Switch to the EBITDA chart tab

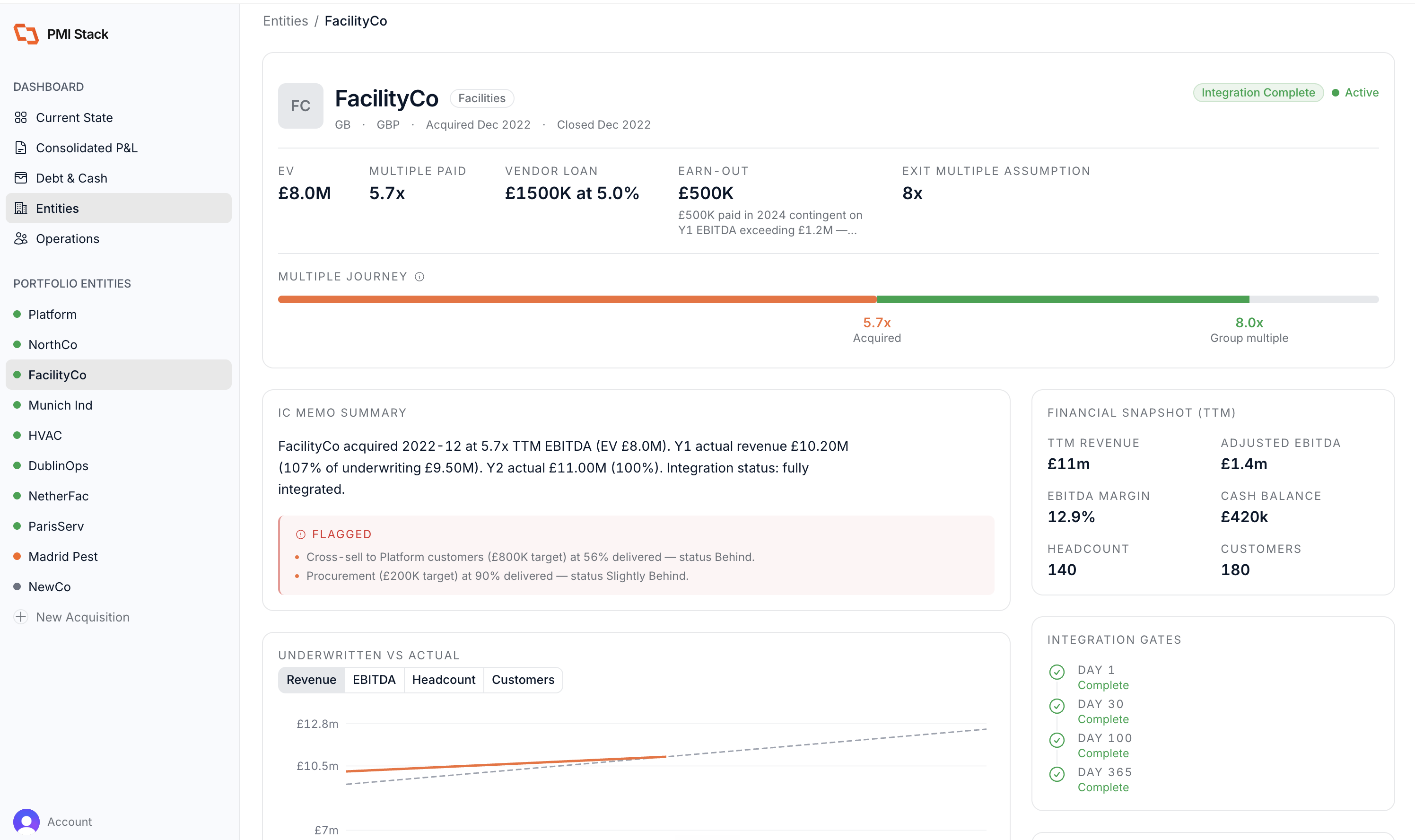click(x=374, y=679)
